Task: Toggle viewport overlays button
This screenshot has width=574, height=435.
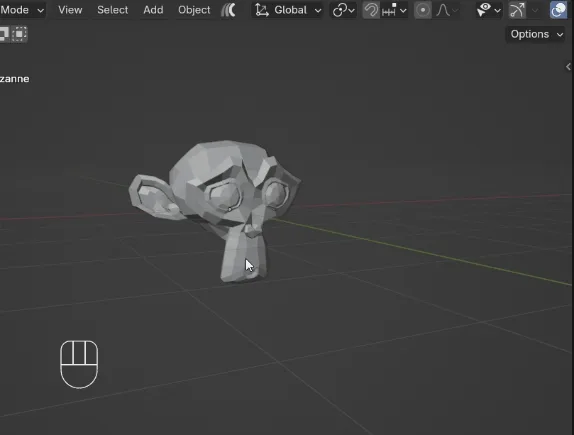Action: [x=559, y=10]
